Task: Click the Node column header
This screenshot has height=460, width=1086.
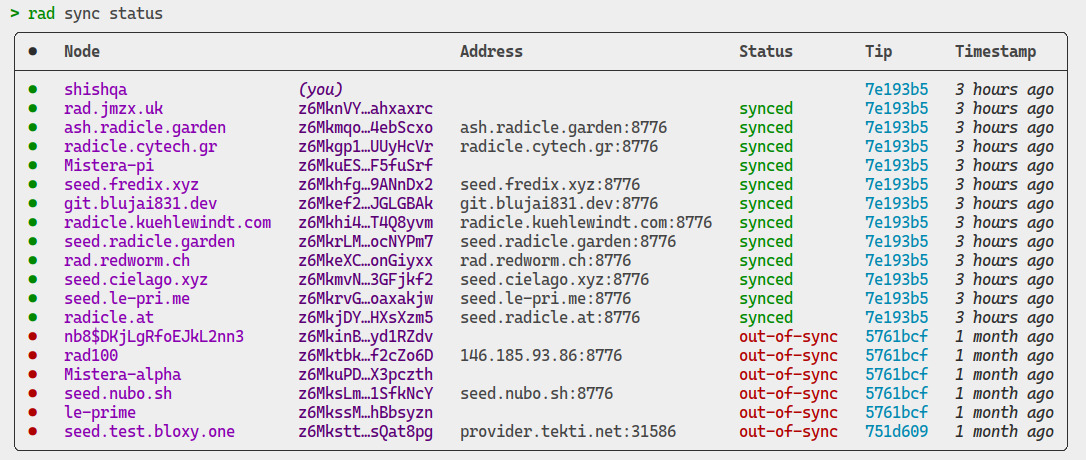Action: (82, 52)
